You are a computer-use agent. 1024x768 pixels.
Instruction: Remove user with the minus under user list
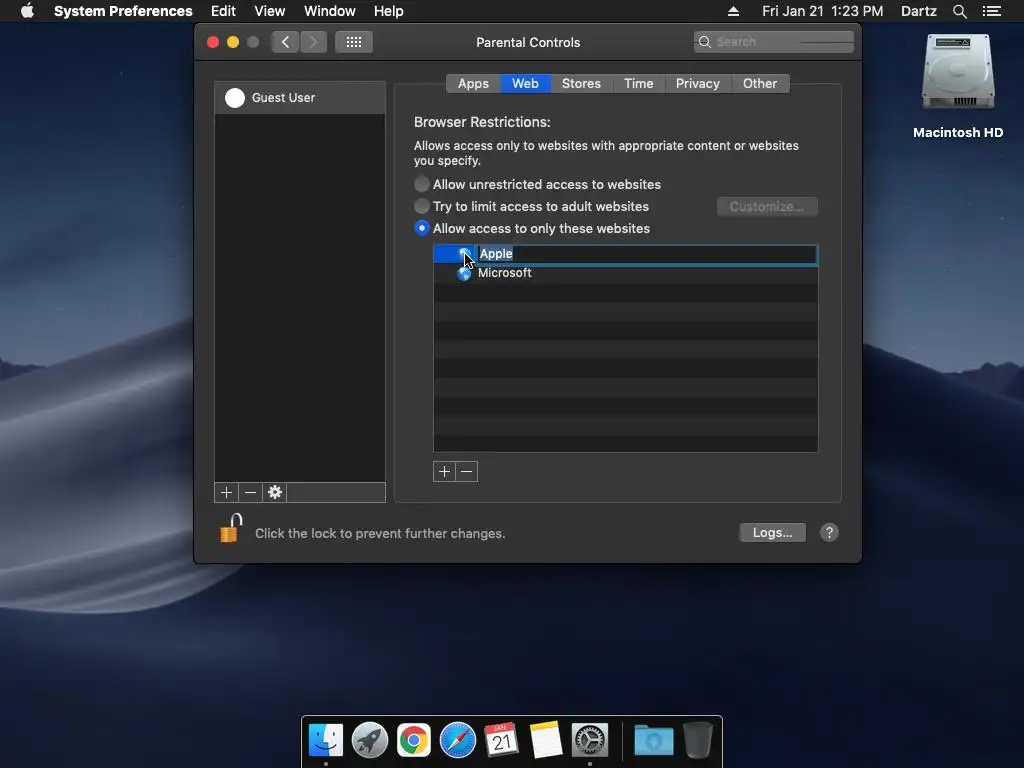pos(250,492)
